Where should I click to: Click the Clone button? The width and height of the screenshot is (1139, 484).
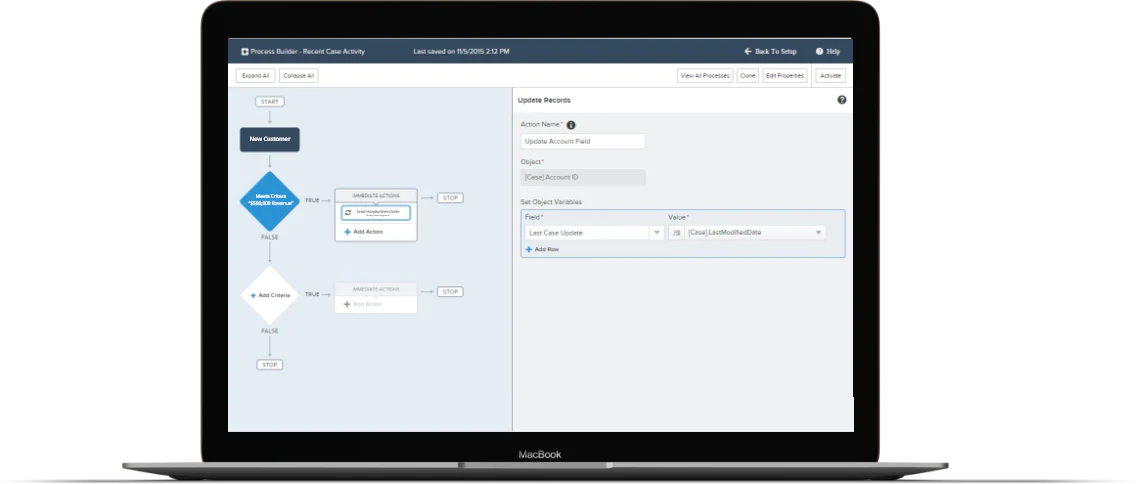747,76
